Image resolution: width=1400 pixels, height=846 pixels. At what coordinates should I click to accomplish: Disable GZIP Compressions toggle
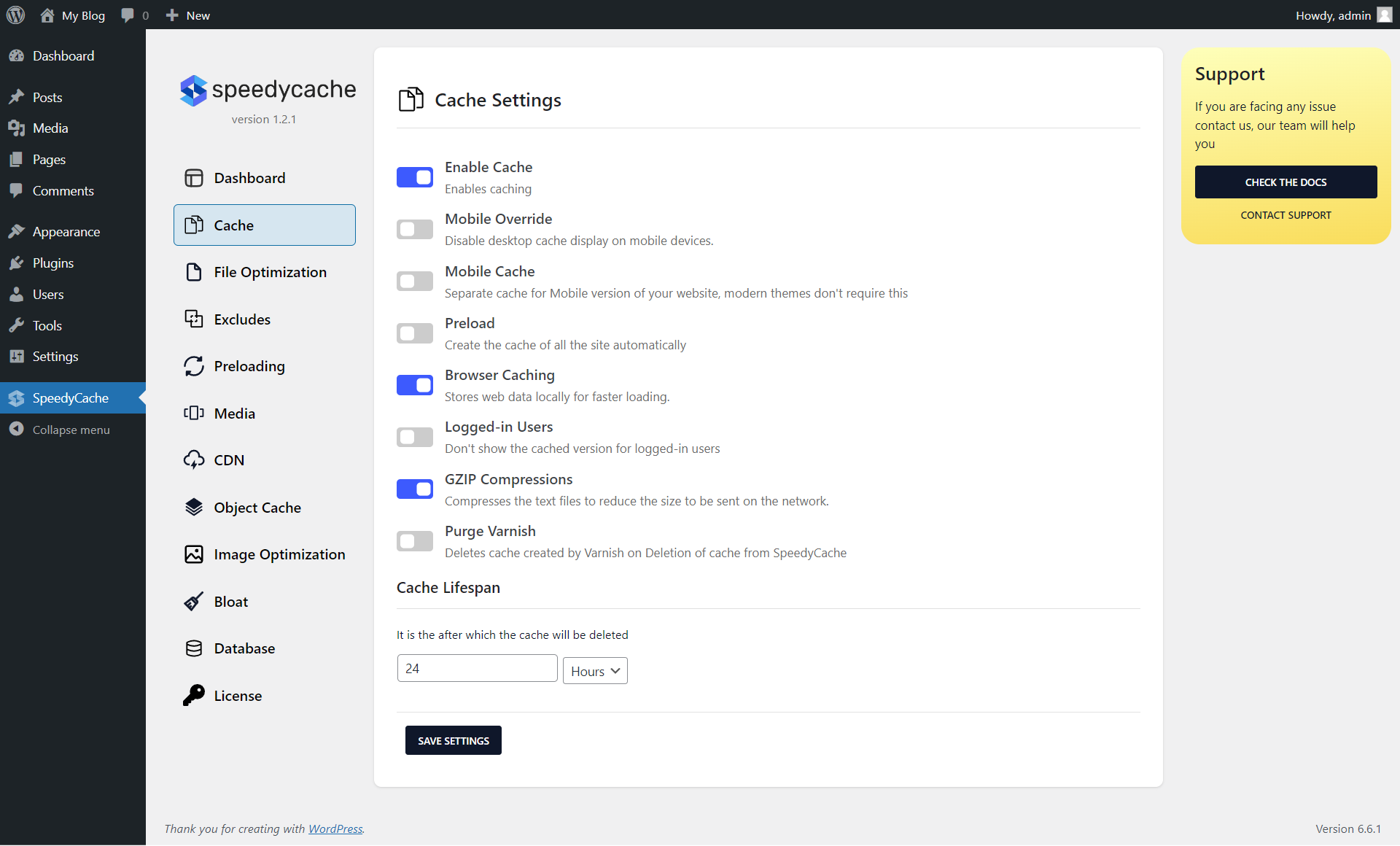(415, 489)
